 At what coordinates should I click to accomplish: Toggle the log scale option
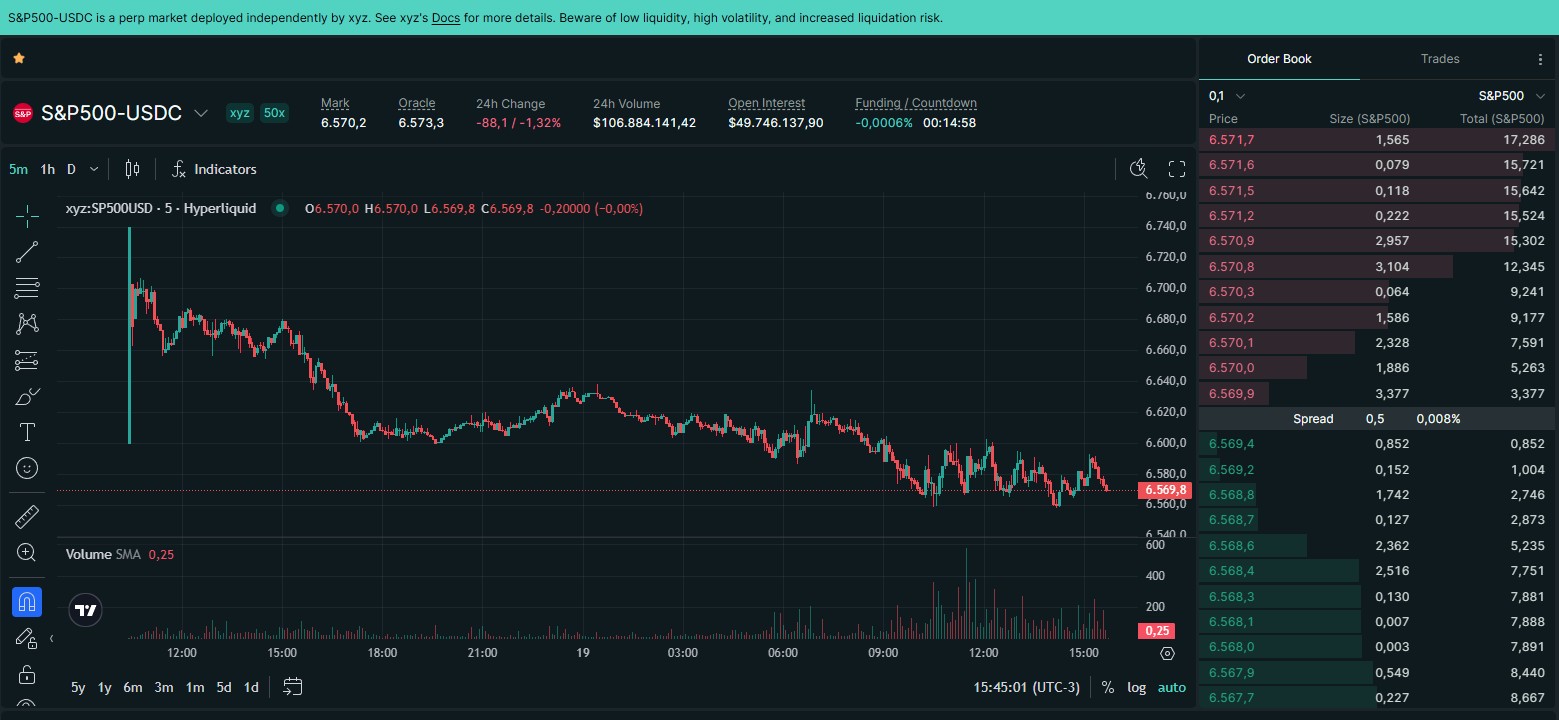click(1137, 687)
